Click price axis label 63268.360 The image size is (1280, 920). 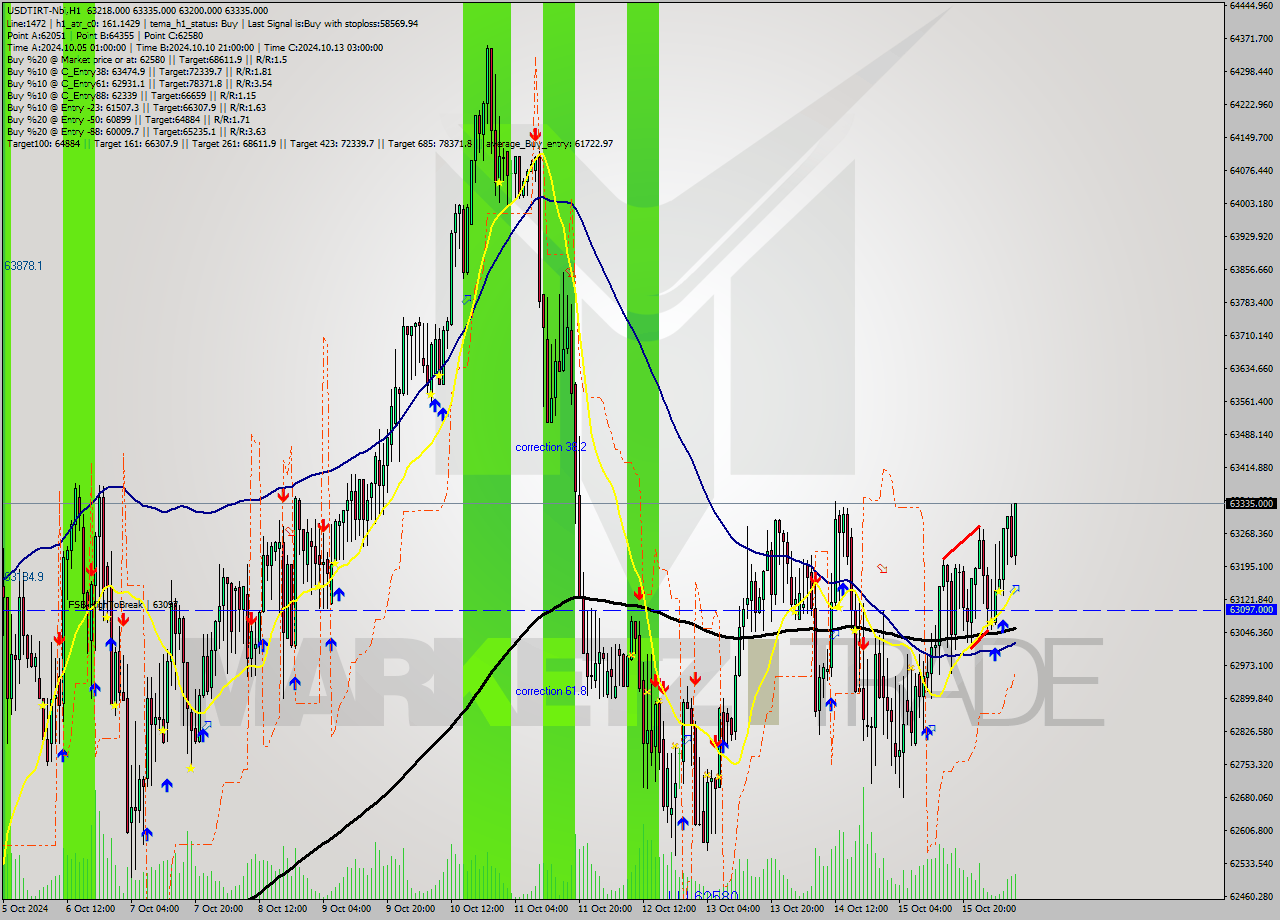point(1251,533)
